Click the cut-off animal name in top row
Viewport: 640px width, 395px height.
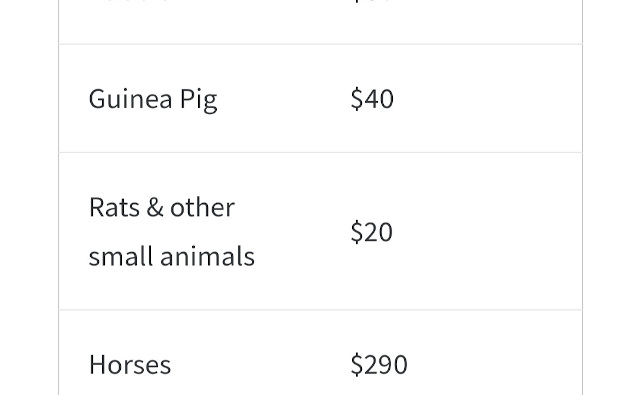(128, 1)
